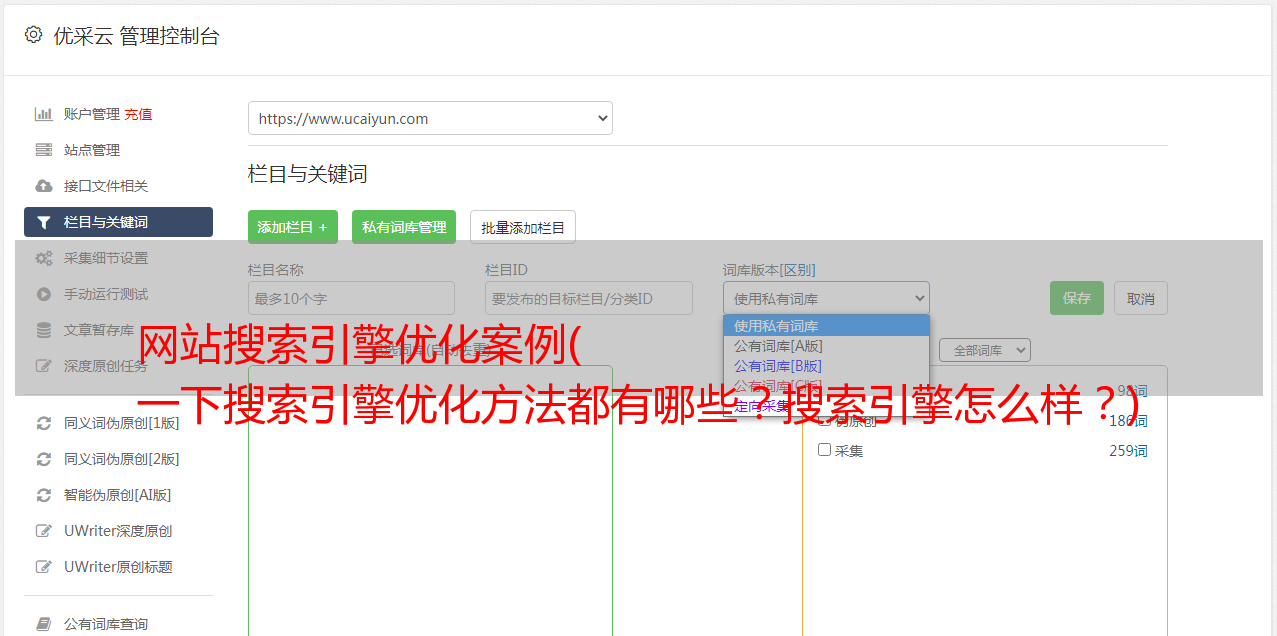Click the 栏目名称 input with 最多10个字 placeholder
This screenshot has height=636, width=1277.
[351, 298]
